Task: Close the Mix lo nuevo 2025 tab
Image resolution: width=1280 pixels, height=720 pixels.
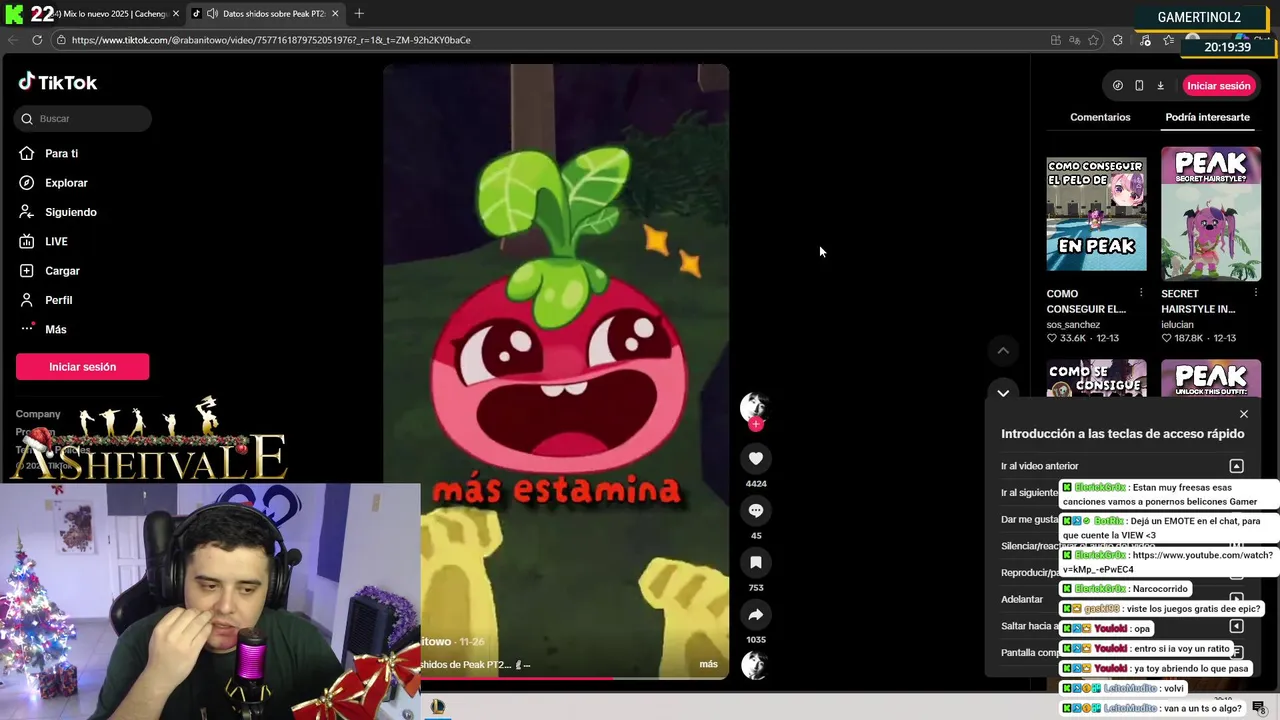Action: tap(176, 14)
